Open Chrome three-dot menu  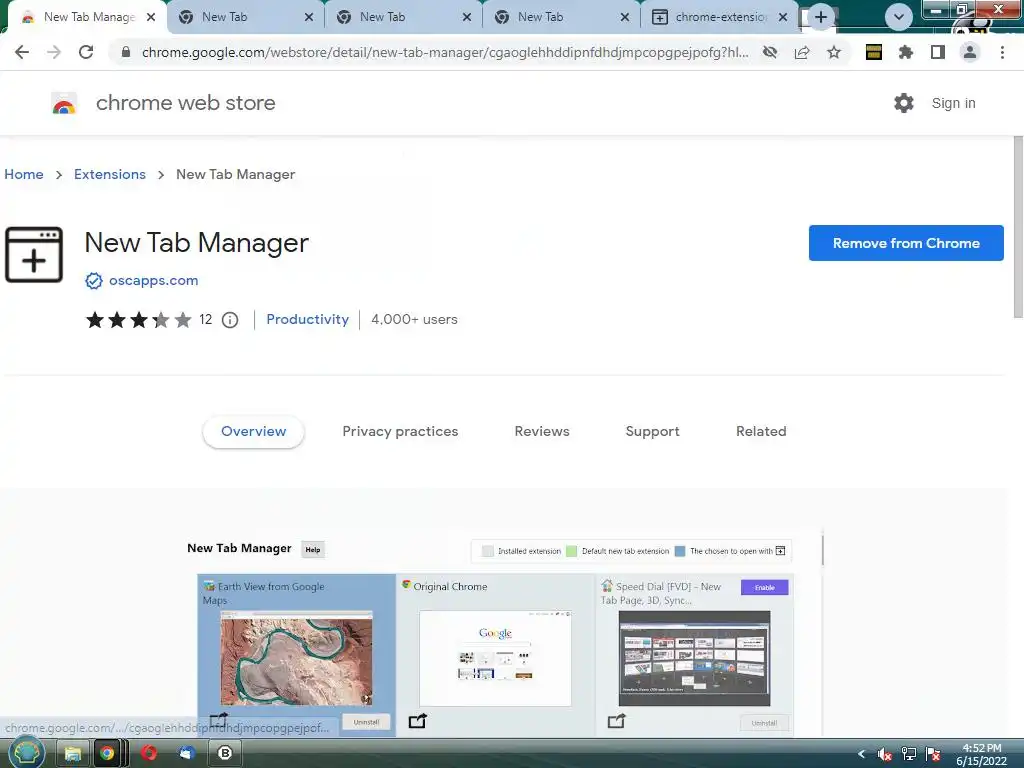tap(1002, 52)
